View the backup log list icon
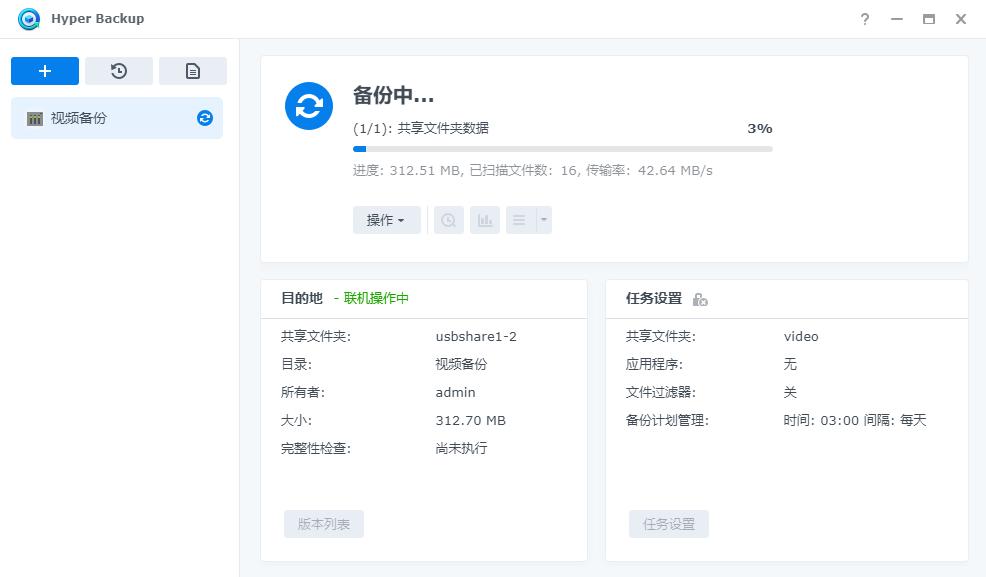The height and width of the screenshot is (577, 986). [x=521, y=220]
